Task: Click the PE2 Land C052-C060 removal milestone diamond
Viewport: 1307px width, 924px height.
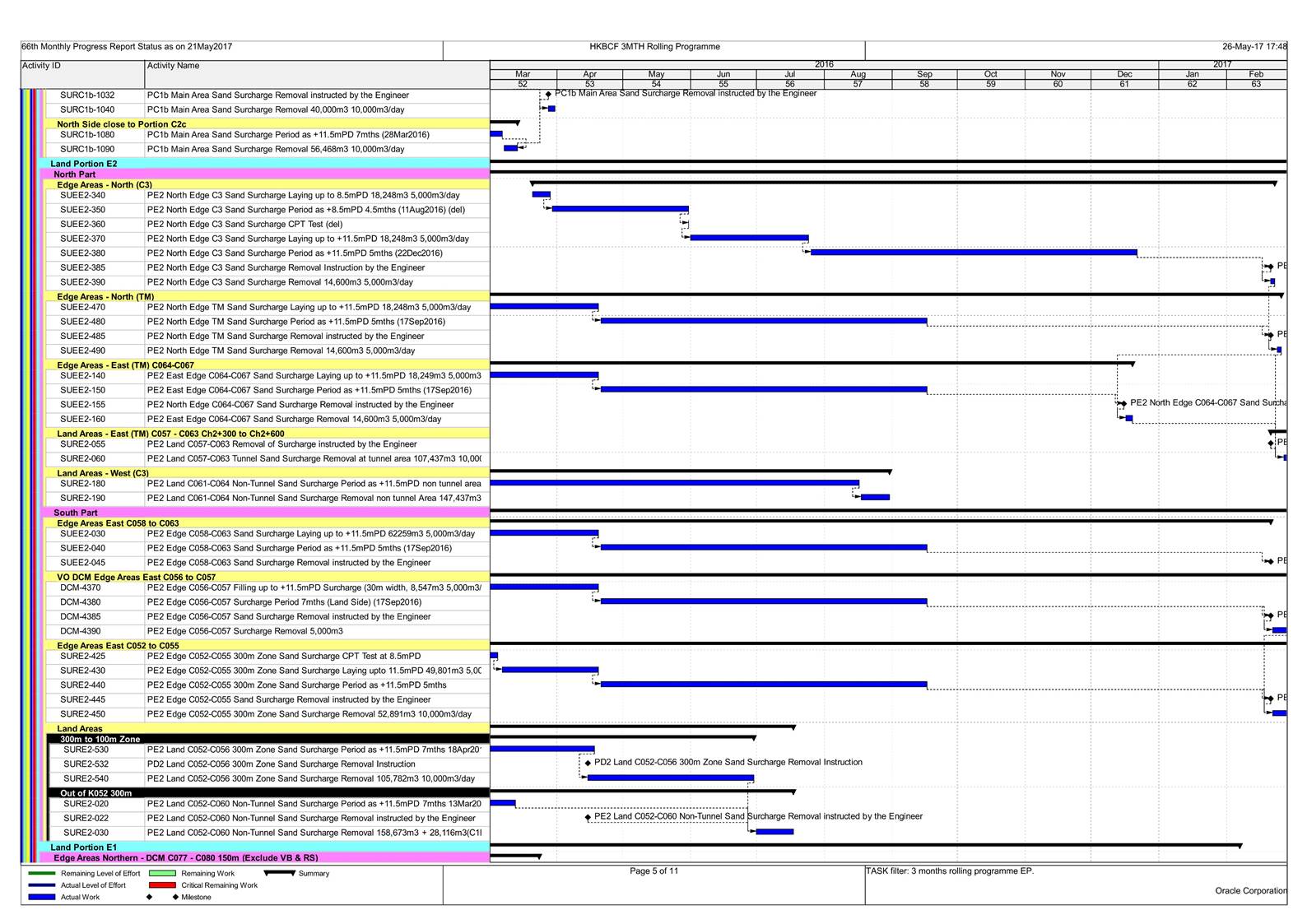Action: coord(588,817)
